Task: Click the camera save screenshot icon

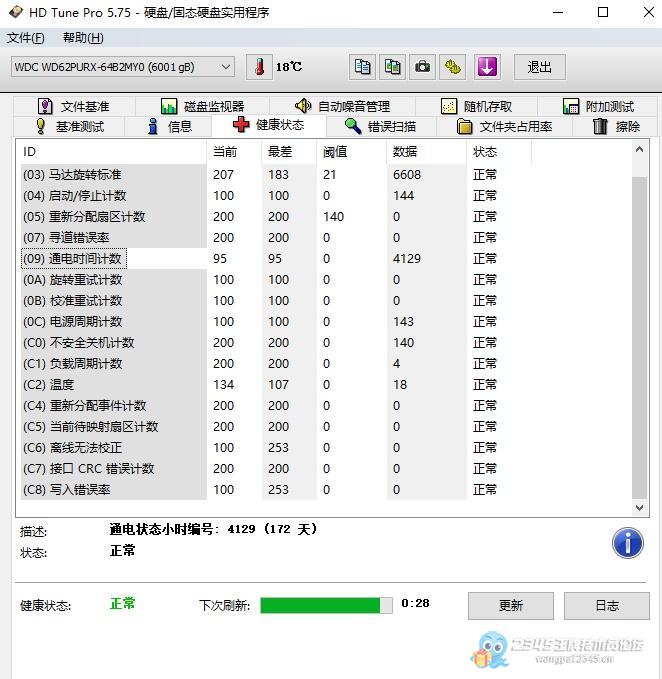Action: 423,67
